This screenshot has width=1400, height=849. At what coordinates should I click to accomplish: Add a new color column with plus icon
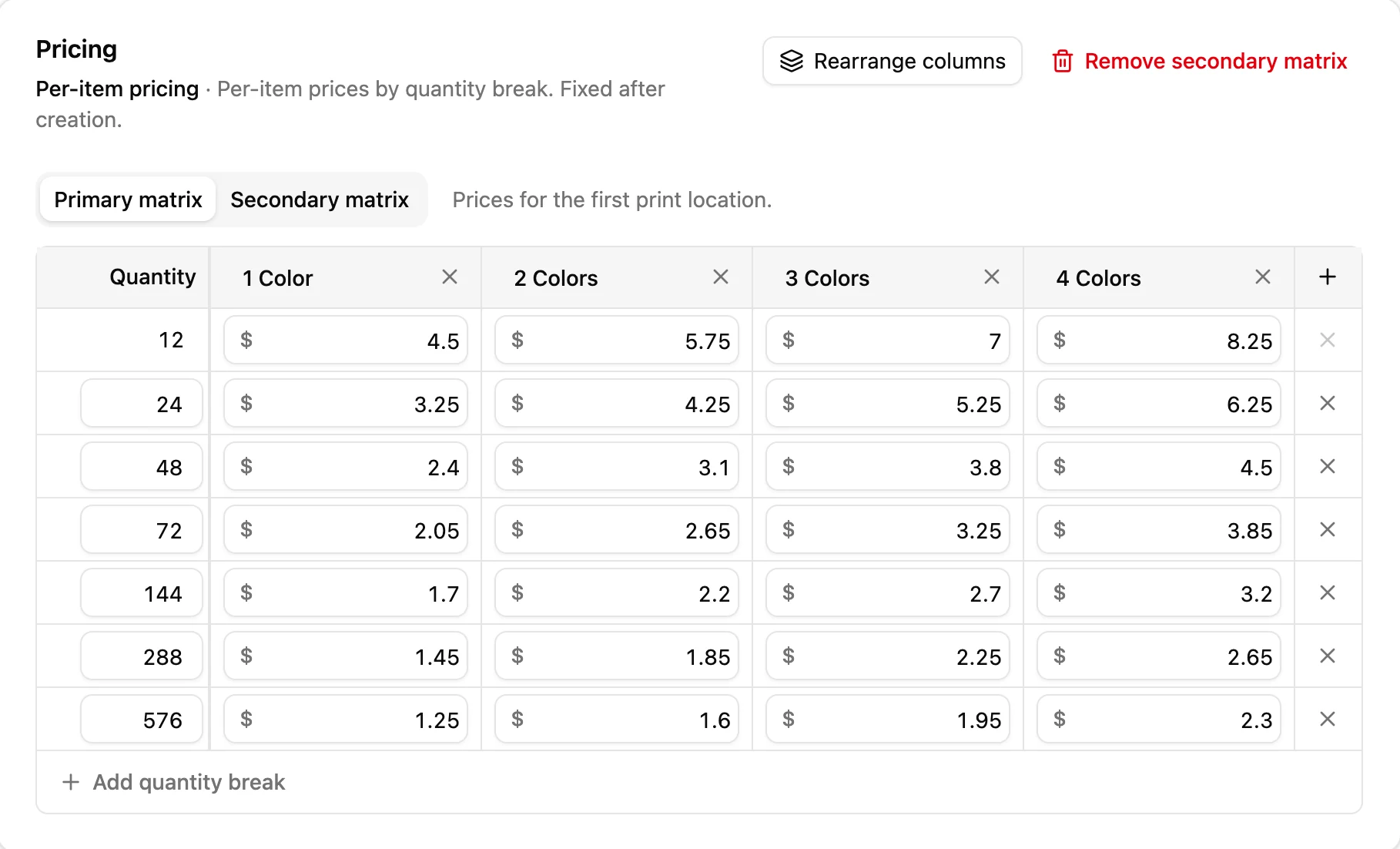coord(1328,277)
